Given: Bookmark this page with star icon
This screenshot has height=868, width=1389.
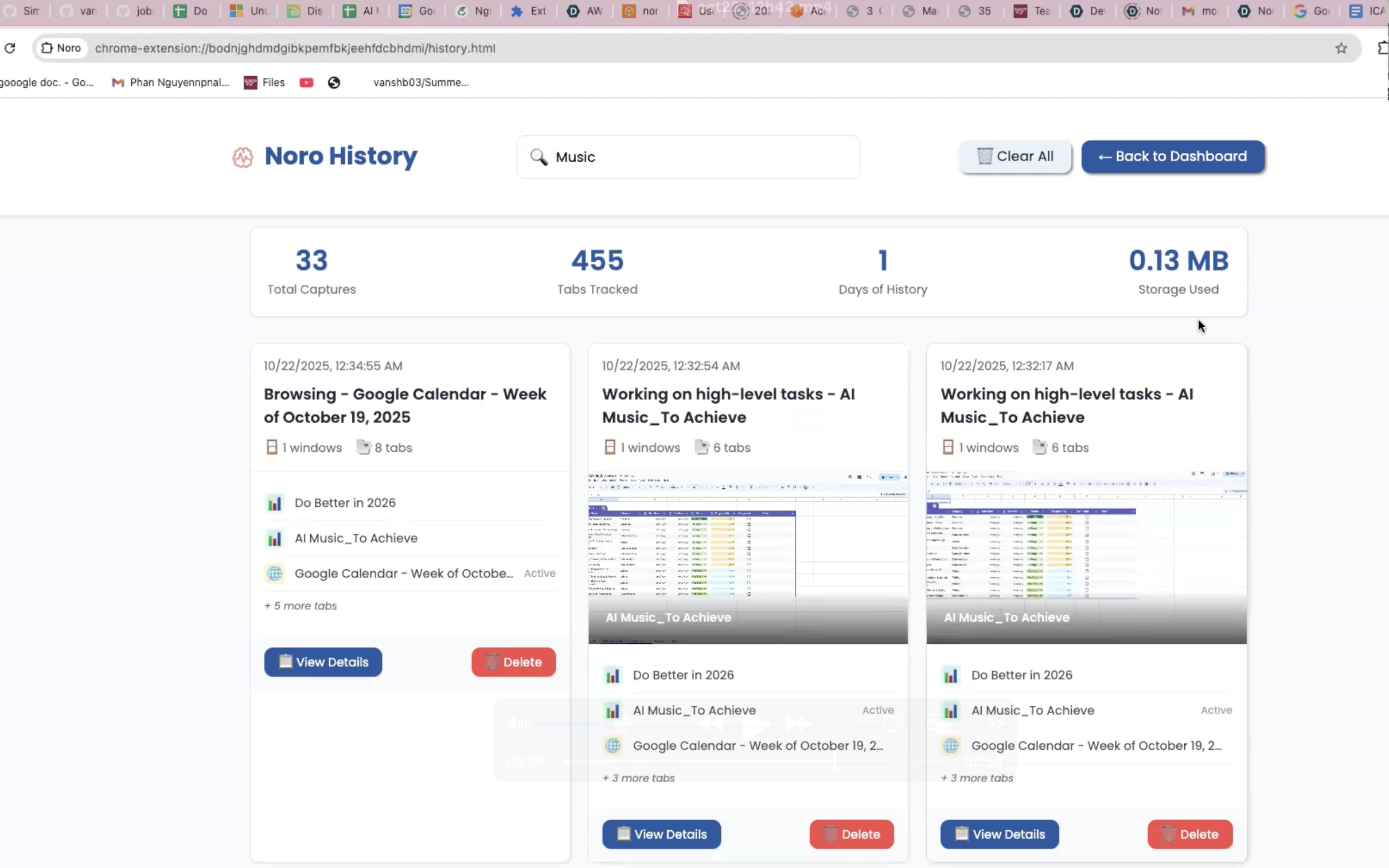Looking at the screenshot, I should (x=1341, y=48).
